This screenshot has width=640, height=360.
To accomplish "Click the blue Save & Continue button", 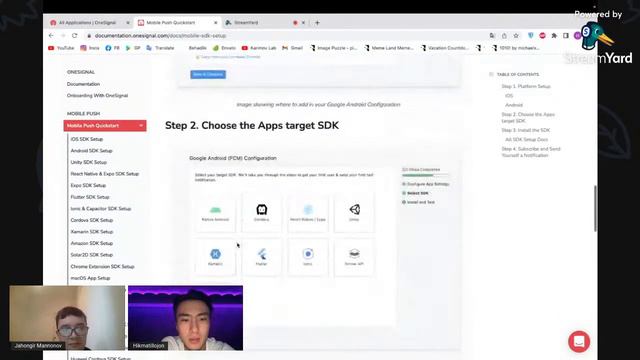I will (x=208, y=74).
